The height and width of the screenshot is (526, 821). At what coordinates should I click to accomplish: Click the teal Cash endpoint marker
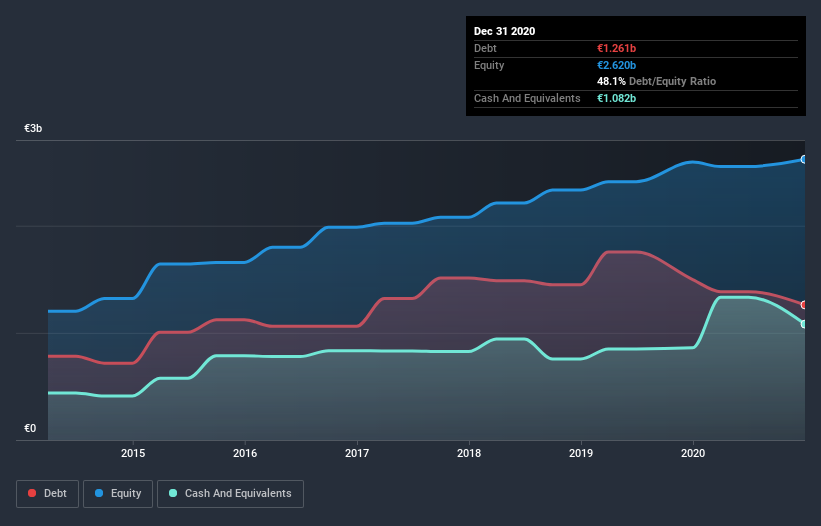[x=804, y=324]
